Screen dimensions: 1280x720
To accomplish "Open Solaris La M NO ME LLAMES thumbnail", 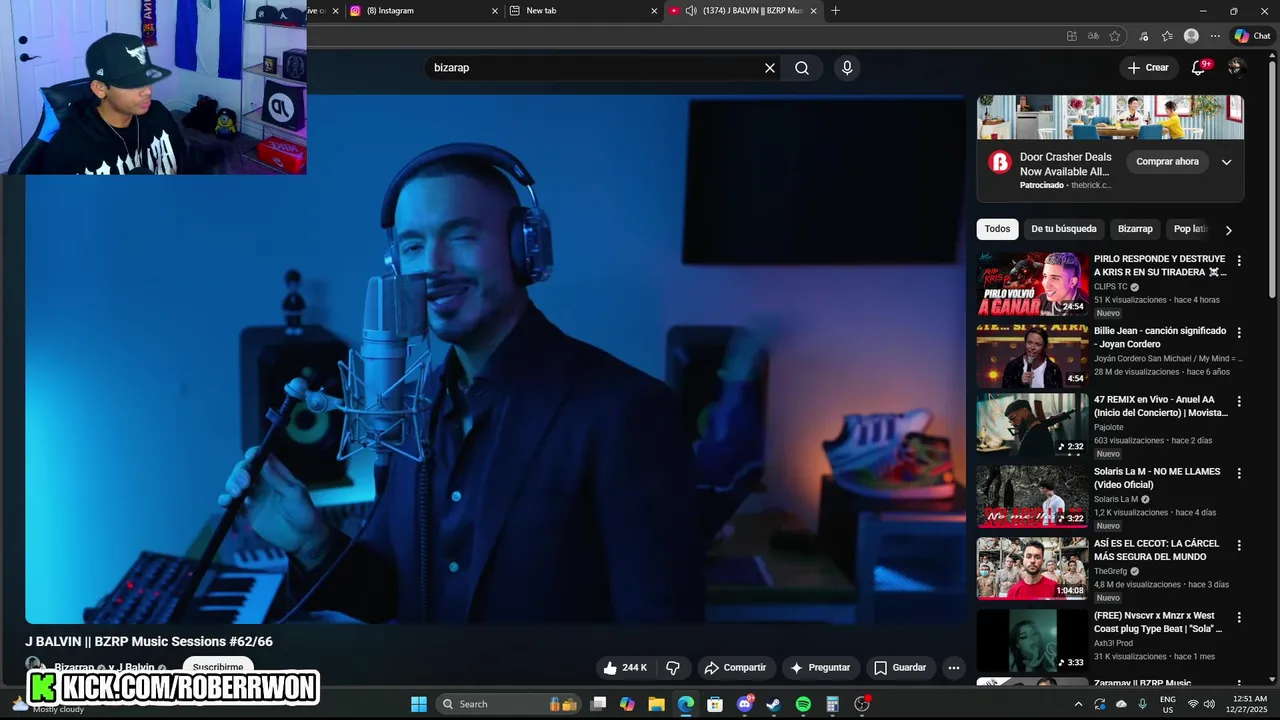I will [1032, 497].
